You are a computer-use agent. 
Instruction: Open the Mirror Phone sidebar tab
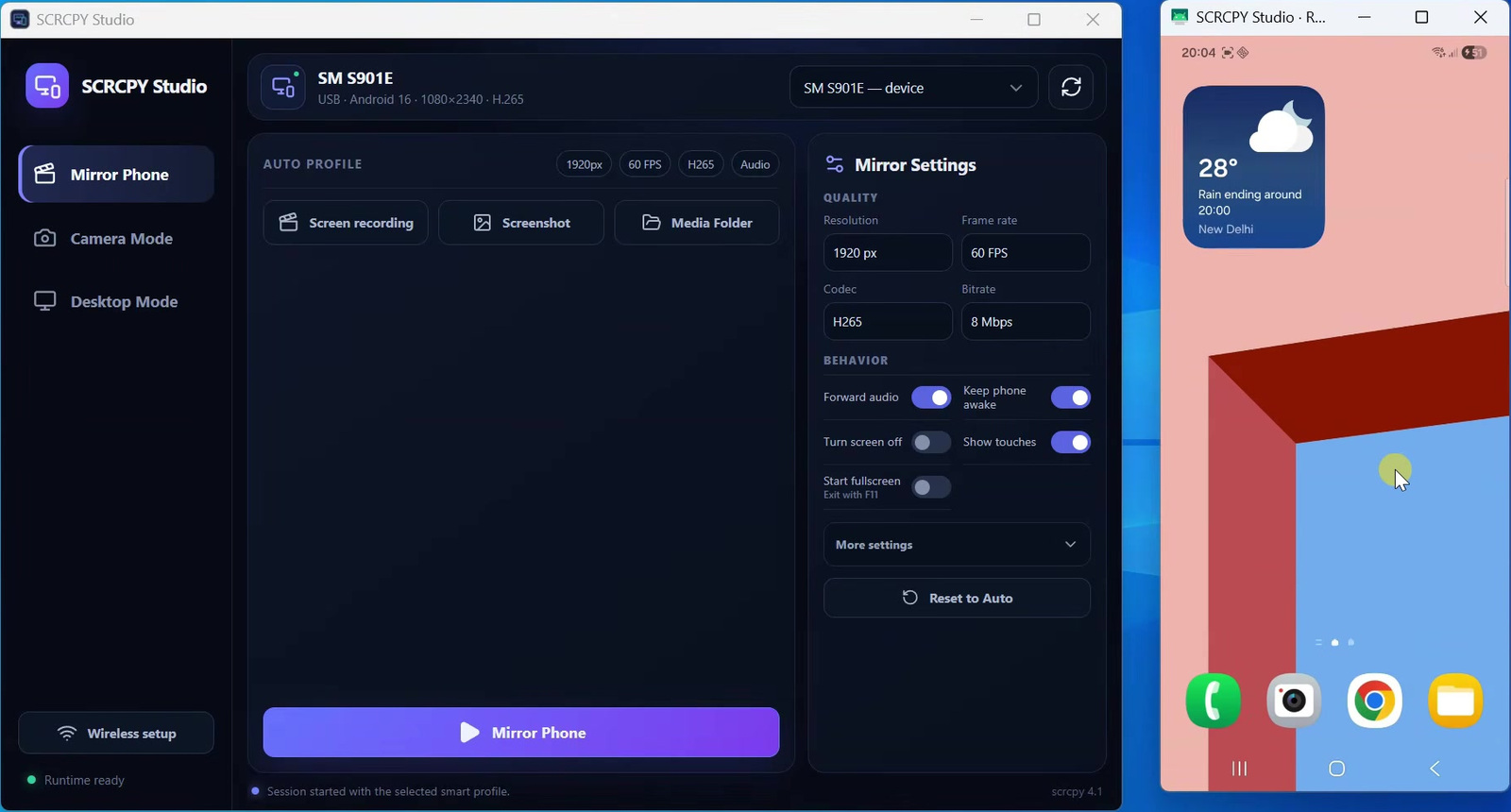(x=117, y=175)
